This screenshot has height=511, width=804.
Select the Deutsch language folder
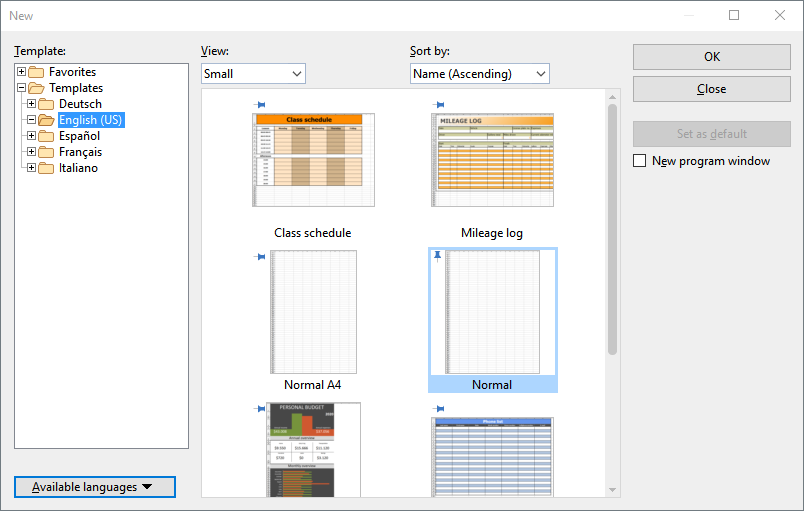point(80,104)
